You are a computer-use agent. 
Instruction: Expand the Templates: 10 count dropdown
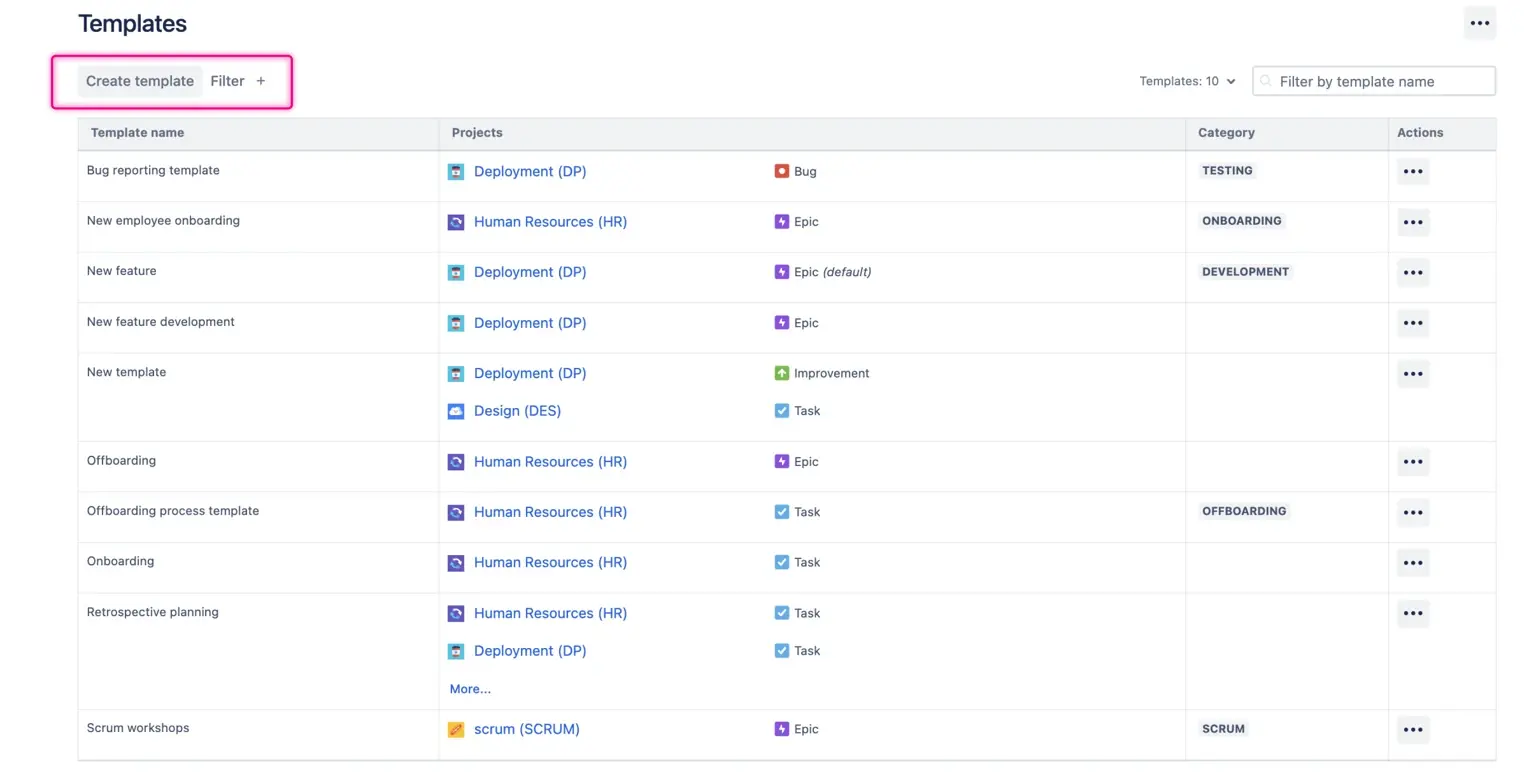(x=1187, y=82)
